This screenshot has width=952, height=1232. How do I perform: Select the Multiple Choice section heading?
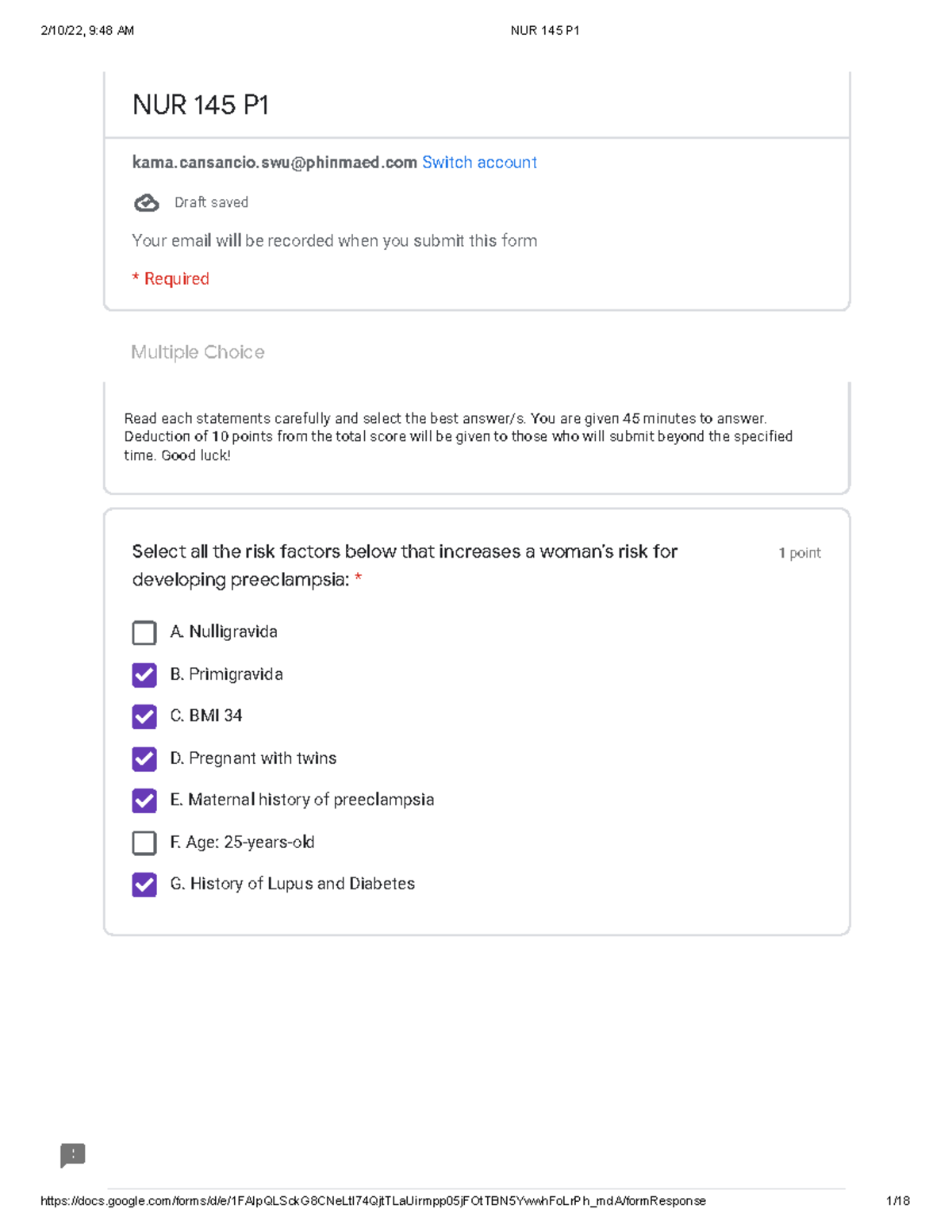[x=198, y=352]
